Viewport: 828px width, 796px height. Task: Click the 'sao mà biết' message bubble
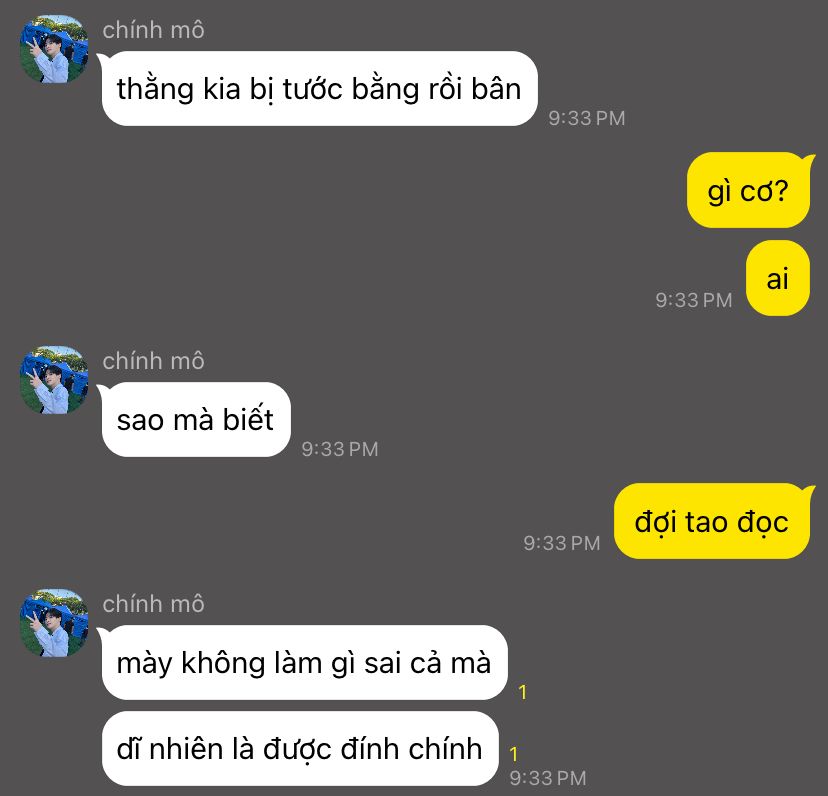point(196,419)
